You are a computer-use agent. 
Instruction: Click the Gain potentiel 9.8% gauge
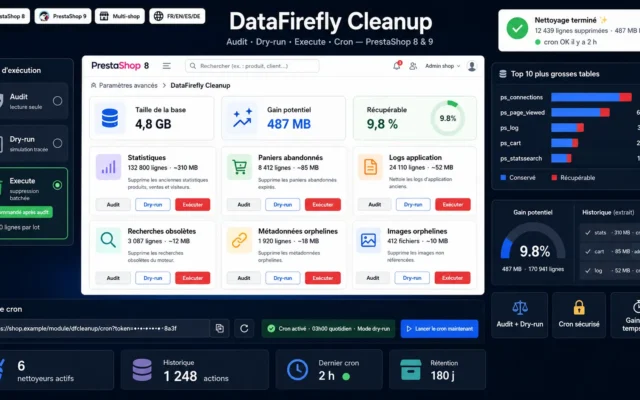[533, 243]
